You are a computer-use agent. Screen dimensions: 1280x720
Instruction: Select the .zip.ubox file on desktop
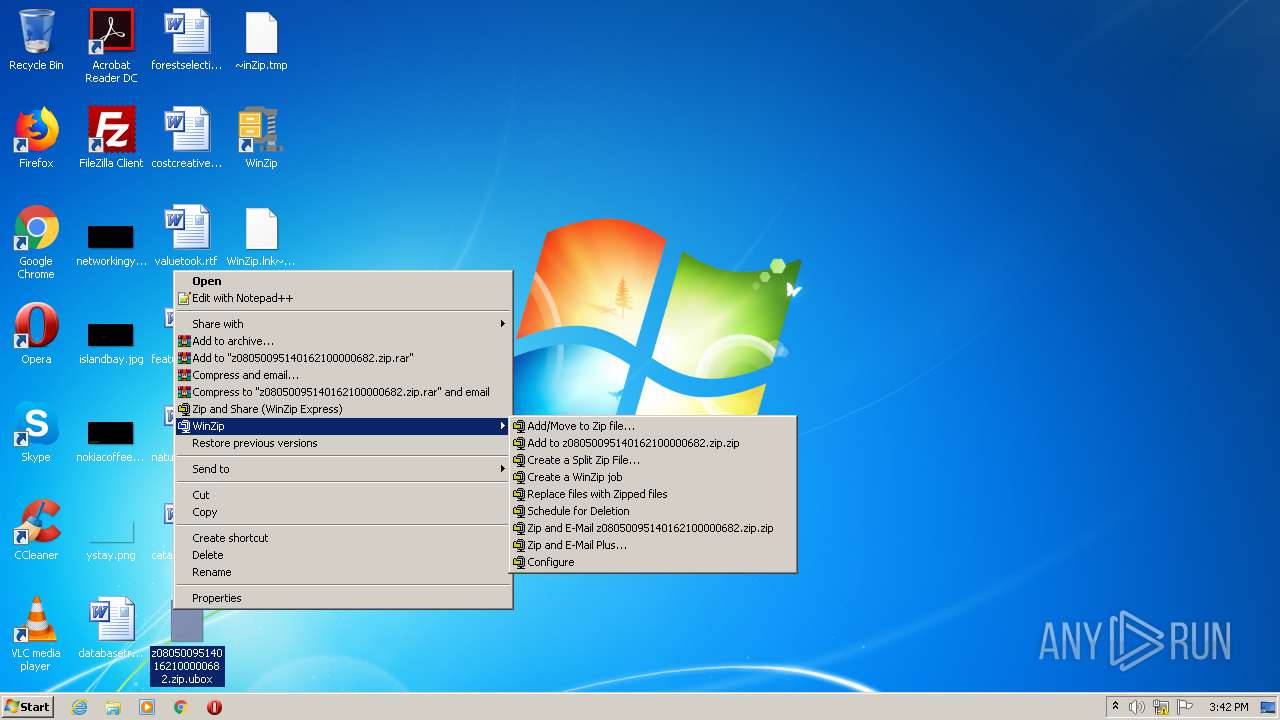pyautogui.click(x=187, y=648)
